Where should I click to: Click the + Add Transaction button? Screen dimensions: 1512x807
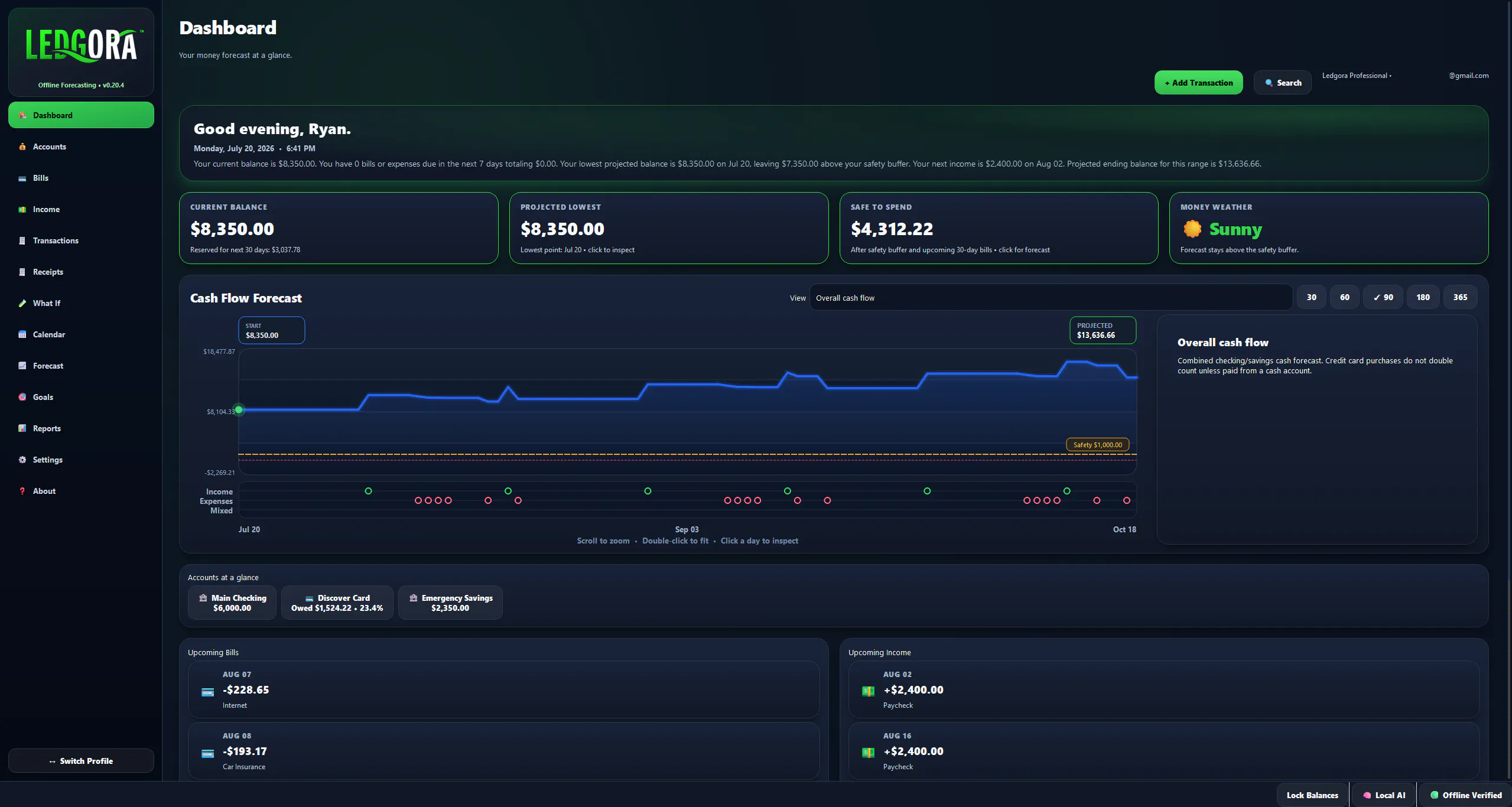pyautogui.click(x=1198, y=83)
